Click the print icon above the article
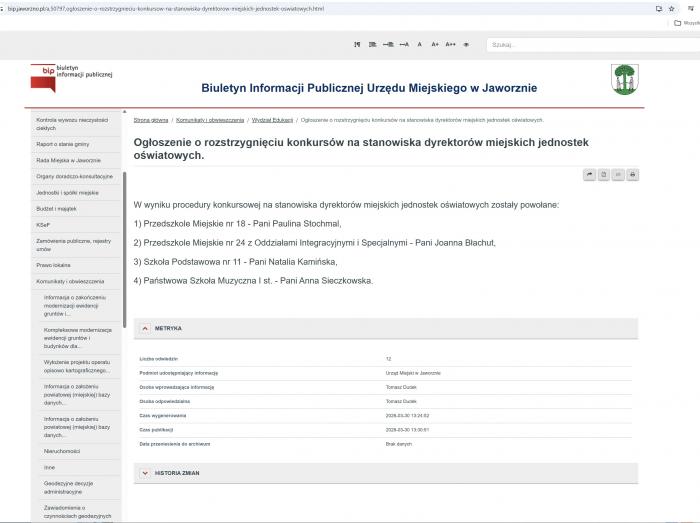 pyautogui.click(x=632, y=175)
